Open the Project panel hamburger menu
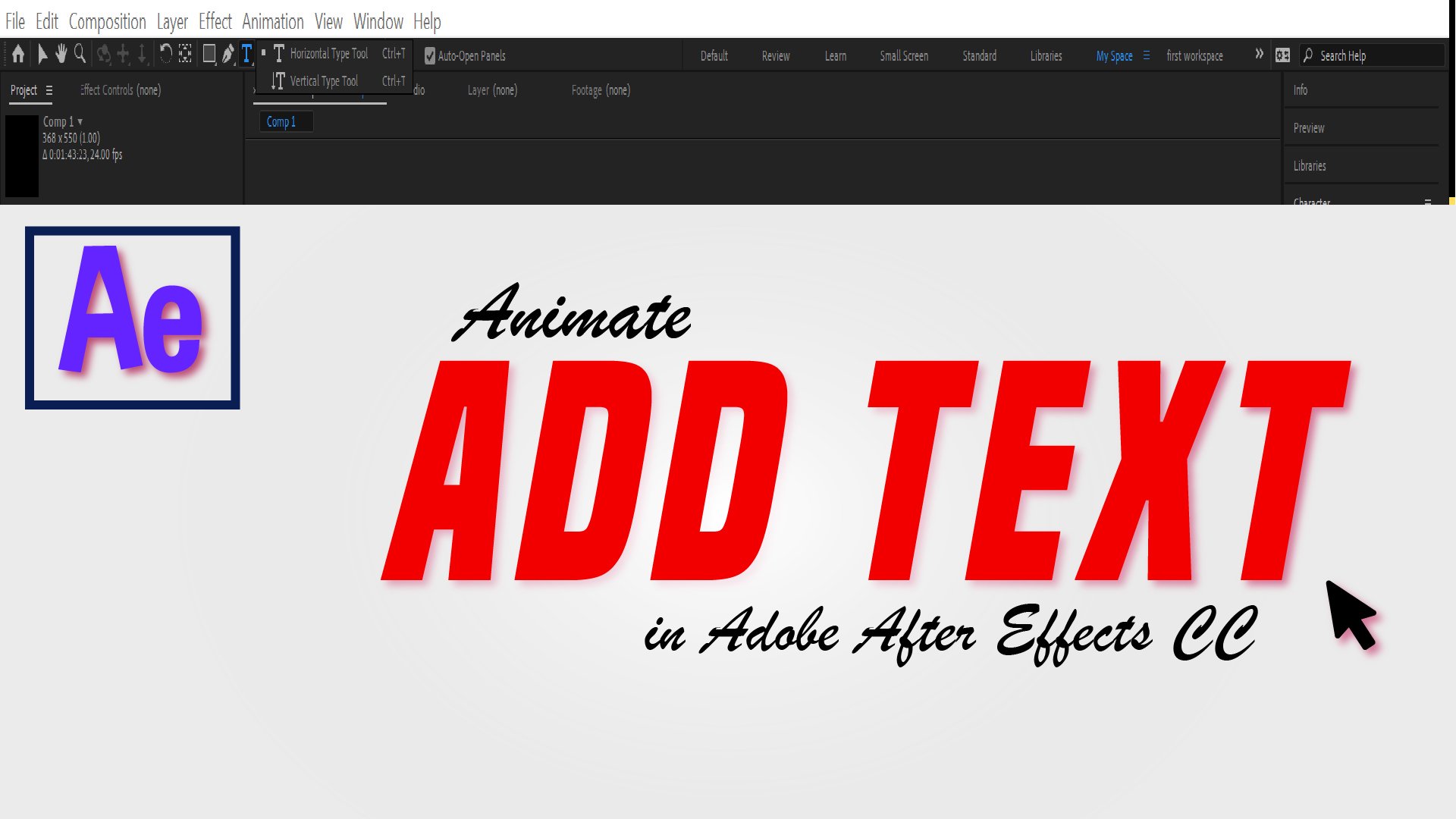 [x=49, y=90]
